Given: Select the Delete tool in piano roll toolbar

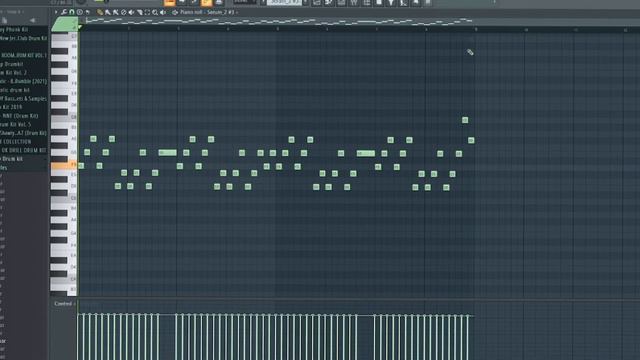Looking at the screenshot, I should [x=123, y=12].
